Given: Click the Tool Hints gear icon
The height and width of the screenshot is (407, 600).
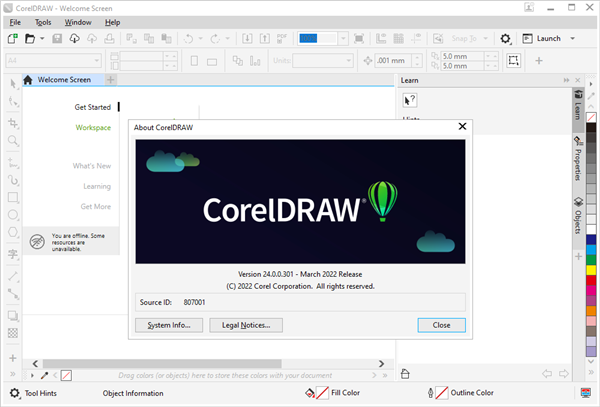Looking at the screenshot, I should point(14,393).
